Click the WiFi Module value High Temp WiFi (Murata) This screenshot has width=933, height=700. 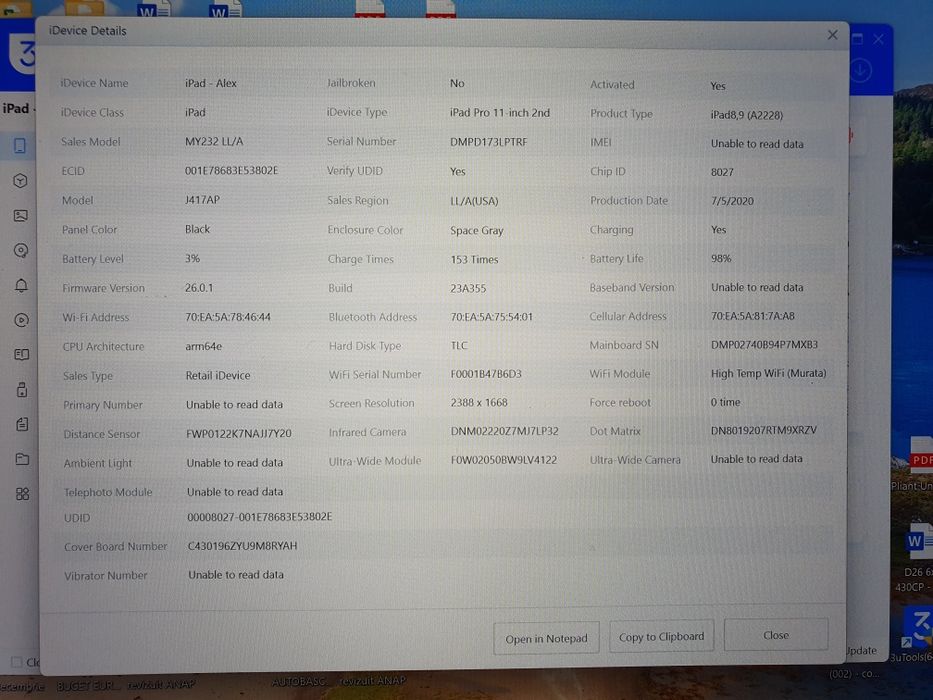[x=768, y=373]
